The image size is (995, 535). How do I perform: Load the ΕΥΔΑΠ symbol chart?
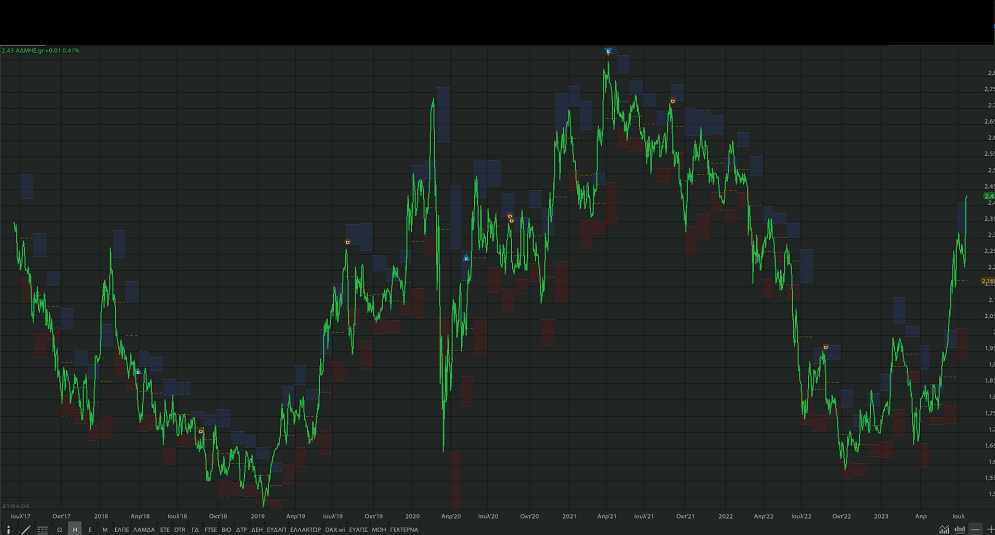[277, 529]
